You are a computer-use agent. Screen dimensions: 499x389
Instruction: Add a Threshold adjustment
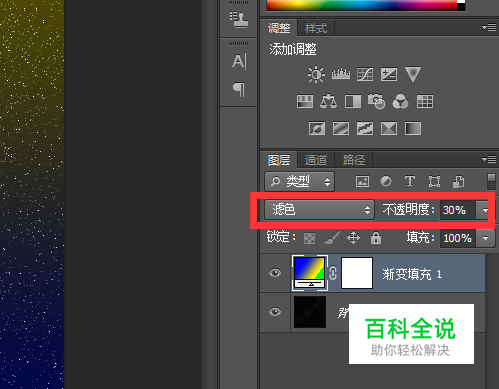click(365, 128)
